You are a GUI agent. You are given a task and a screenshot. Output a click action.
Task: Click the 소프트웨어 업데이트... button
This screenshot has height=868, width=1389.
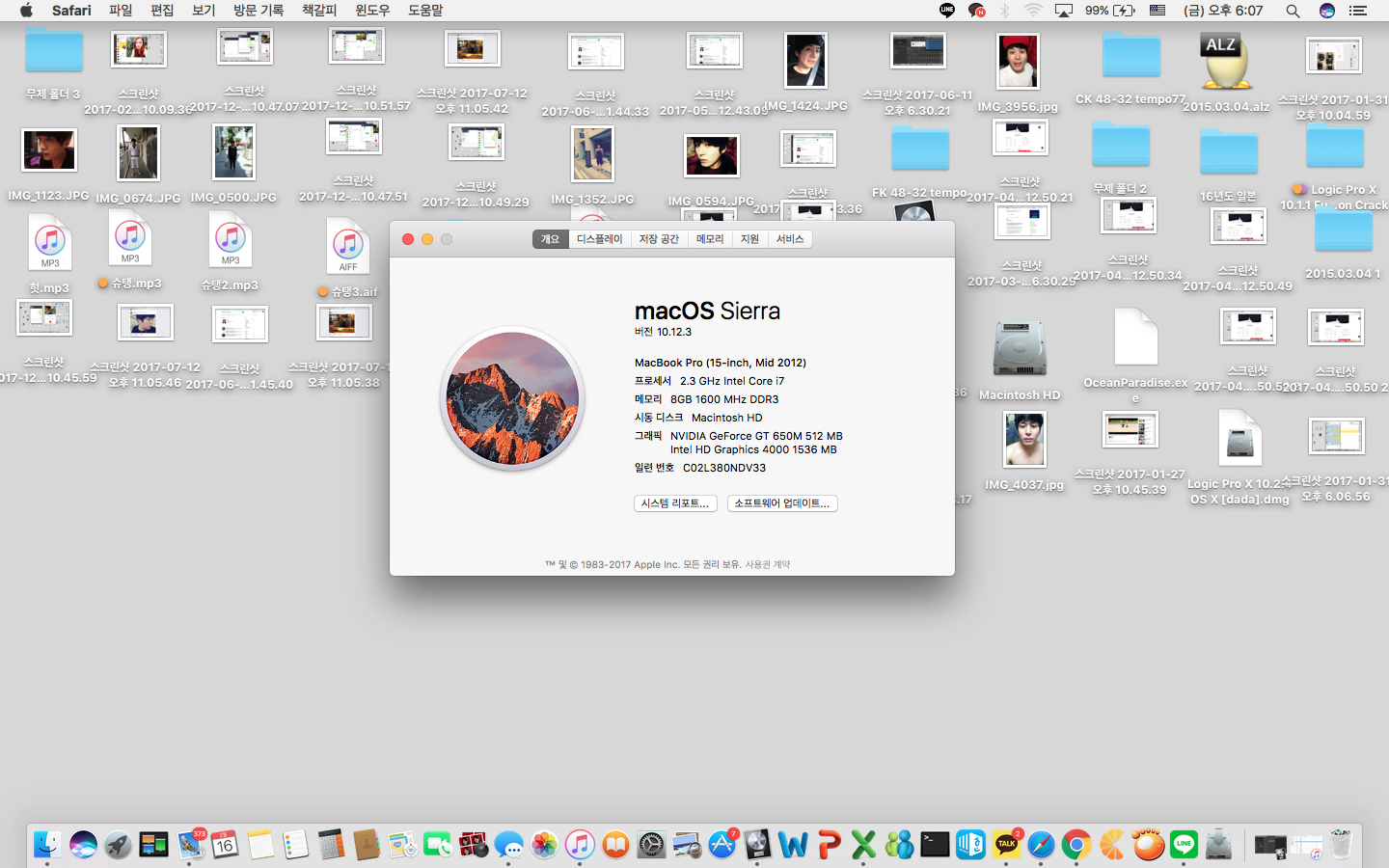coord(781,503)
